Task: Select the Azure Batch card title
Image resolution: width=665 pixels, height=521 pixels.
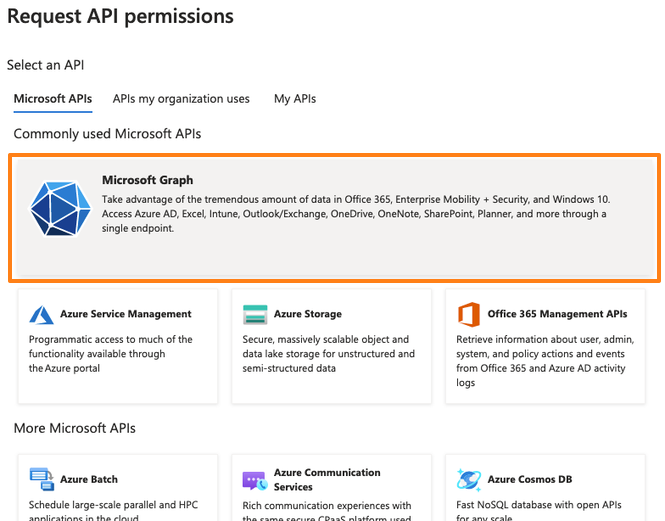Action: click(89, 479)
